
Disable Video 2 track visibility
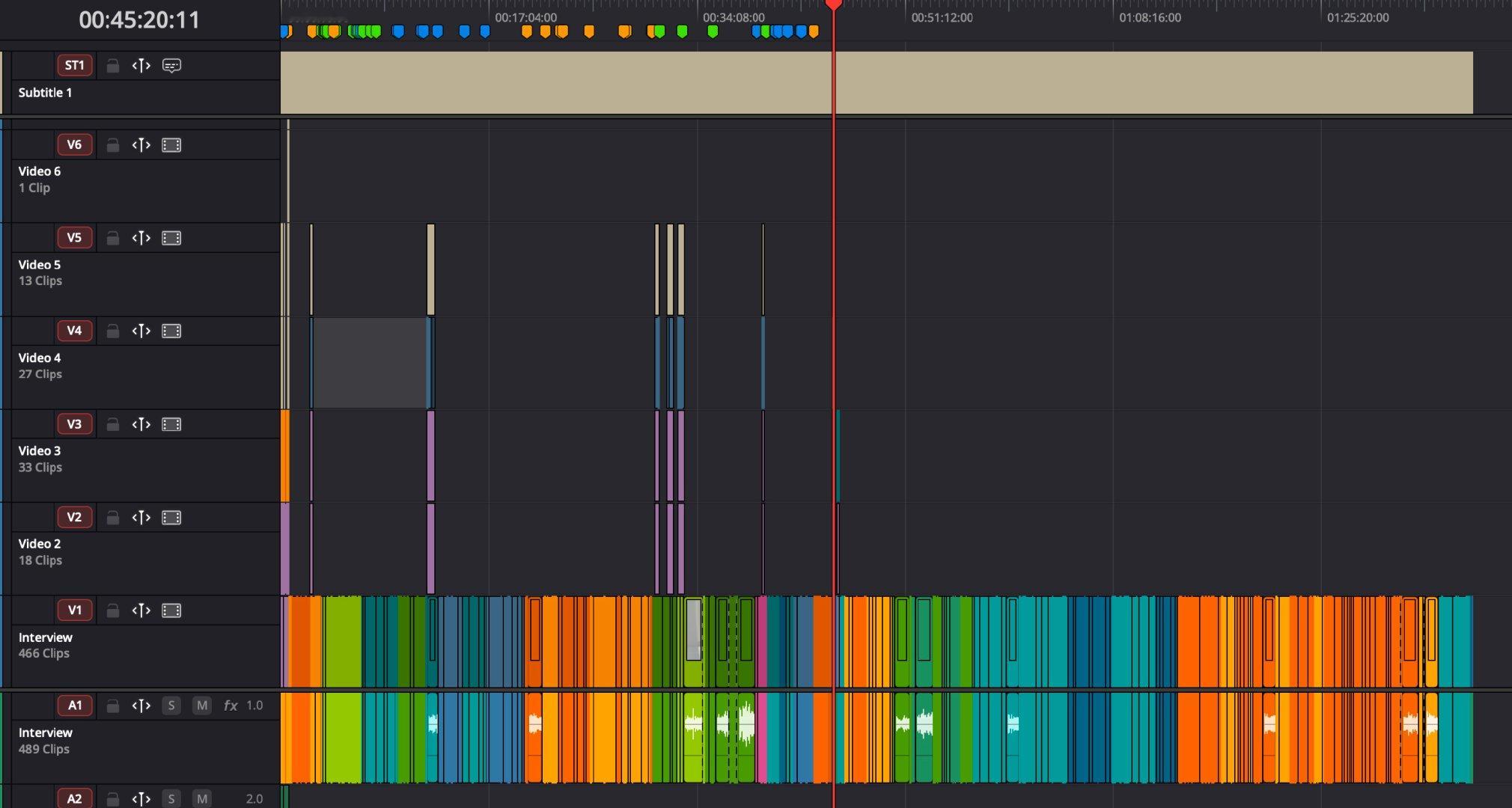point(171,518)
